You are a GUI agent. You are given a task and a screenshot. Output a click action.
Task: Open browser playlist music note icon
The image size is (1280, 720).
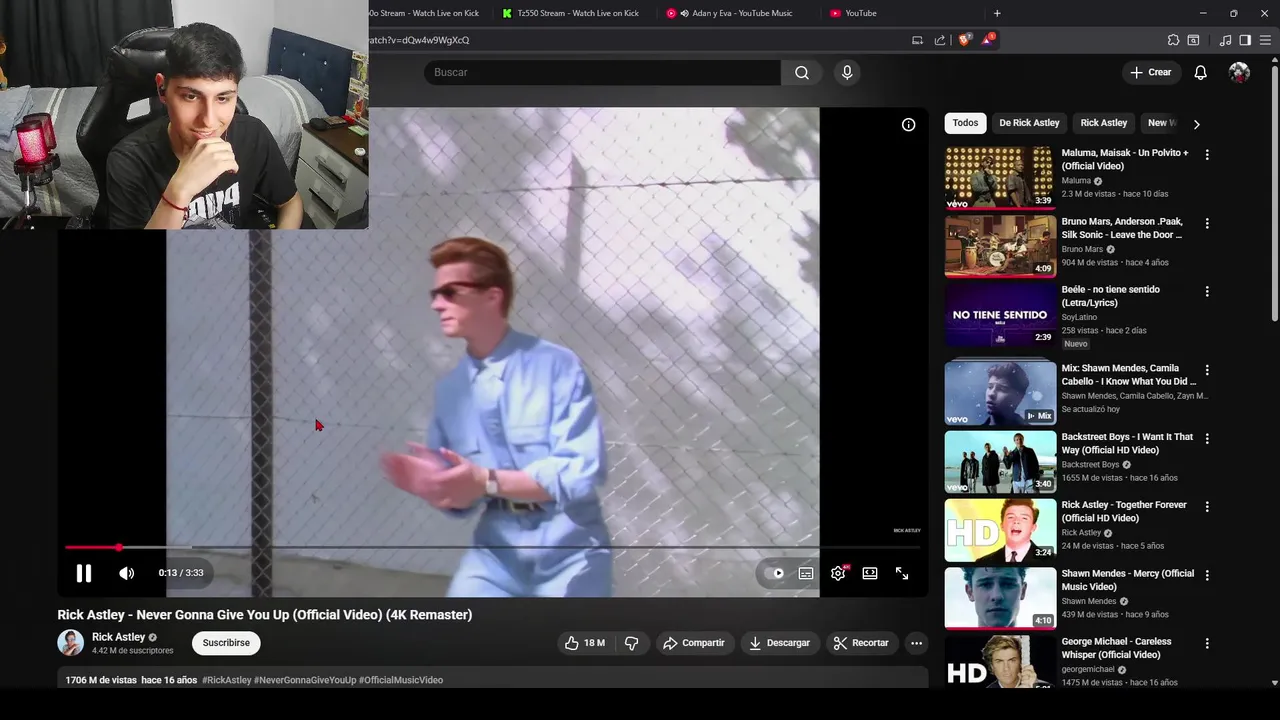point(1225,40)
